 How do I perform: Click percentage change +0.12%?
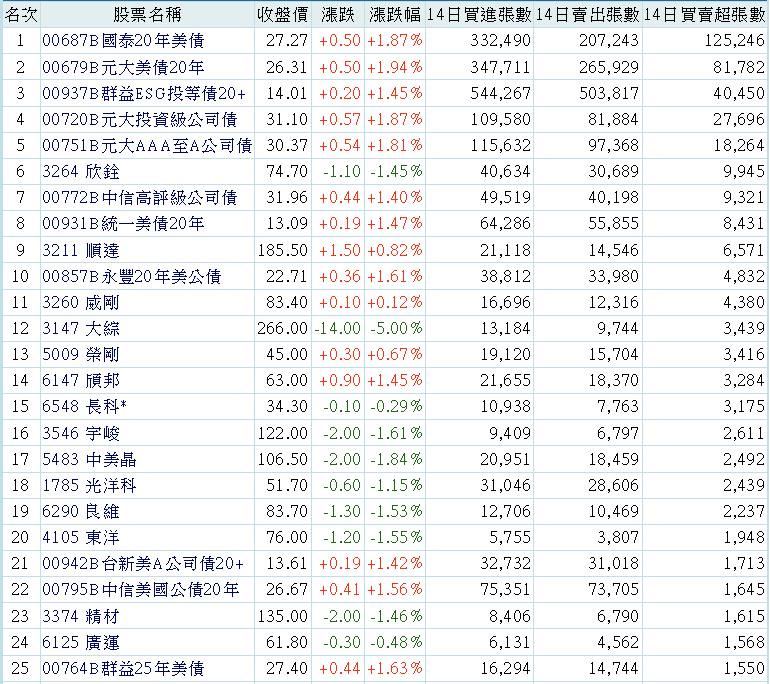tap(395, 302)
